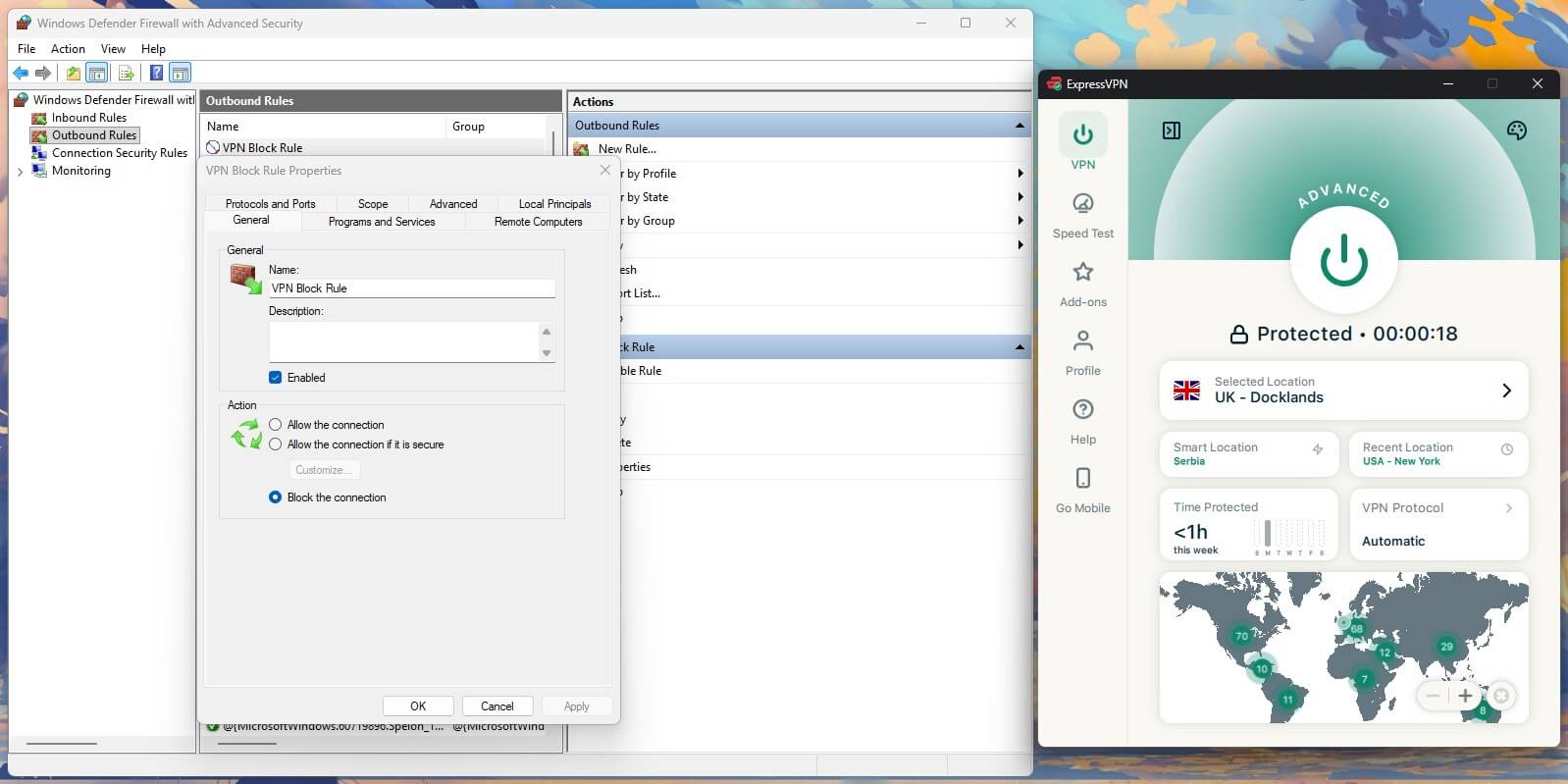The height and width of the screenshot is (784, 1568).
Task: Click the Description box scroll down arrow
Action: click(x=547, y=353)
